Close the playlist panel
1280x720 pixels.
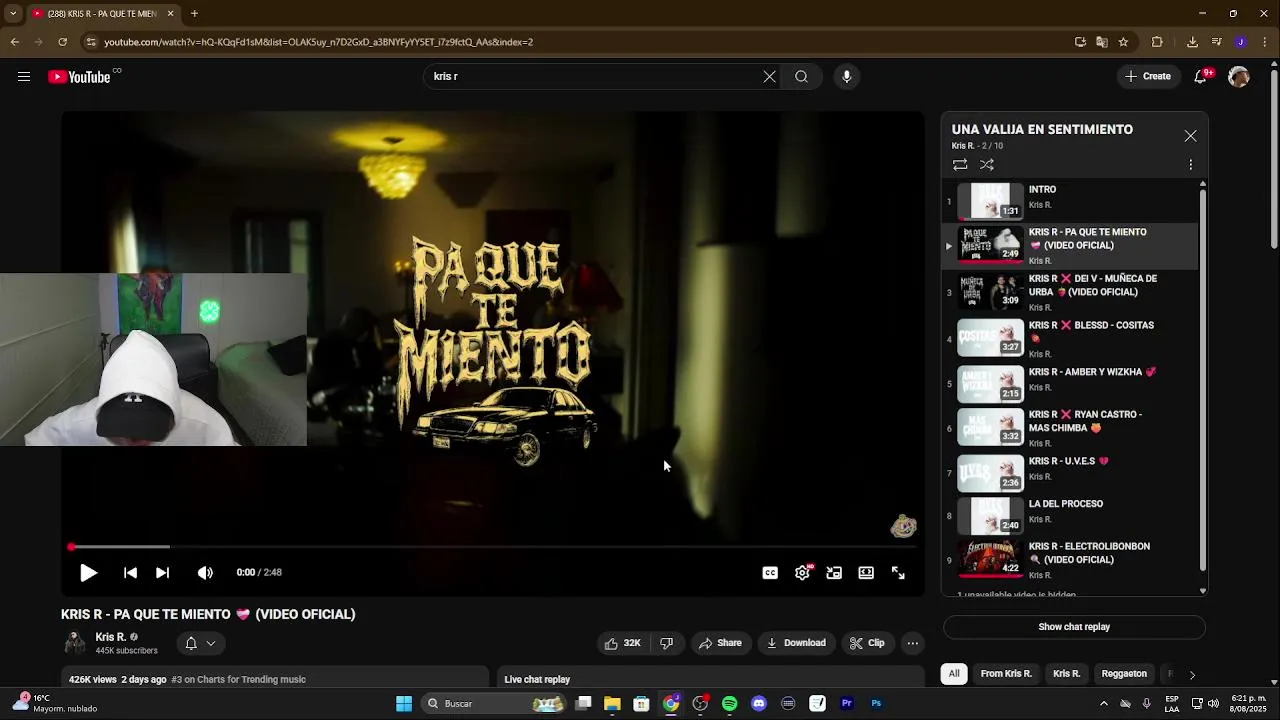(x=1190, y=136)
